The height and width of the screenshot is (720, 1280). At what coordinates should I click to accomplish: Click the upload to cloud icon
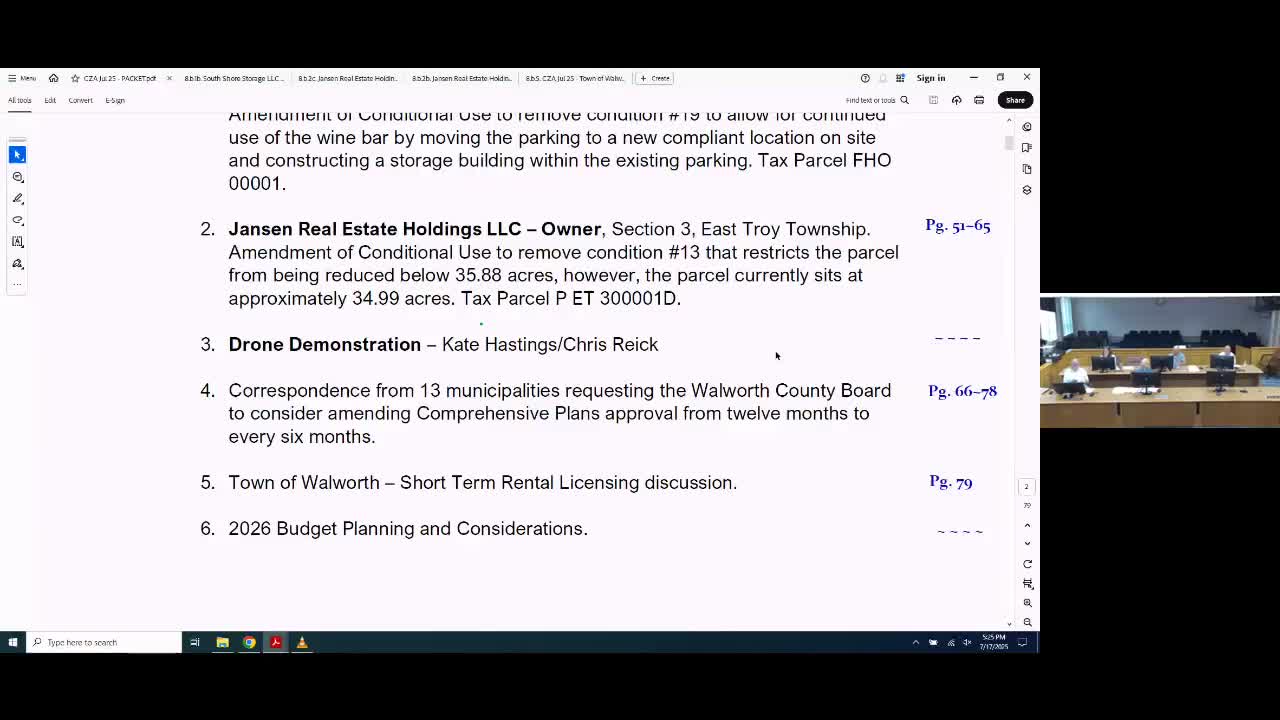(x=956, y=100)
